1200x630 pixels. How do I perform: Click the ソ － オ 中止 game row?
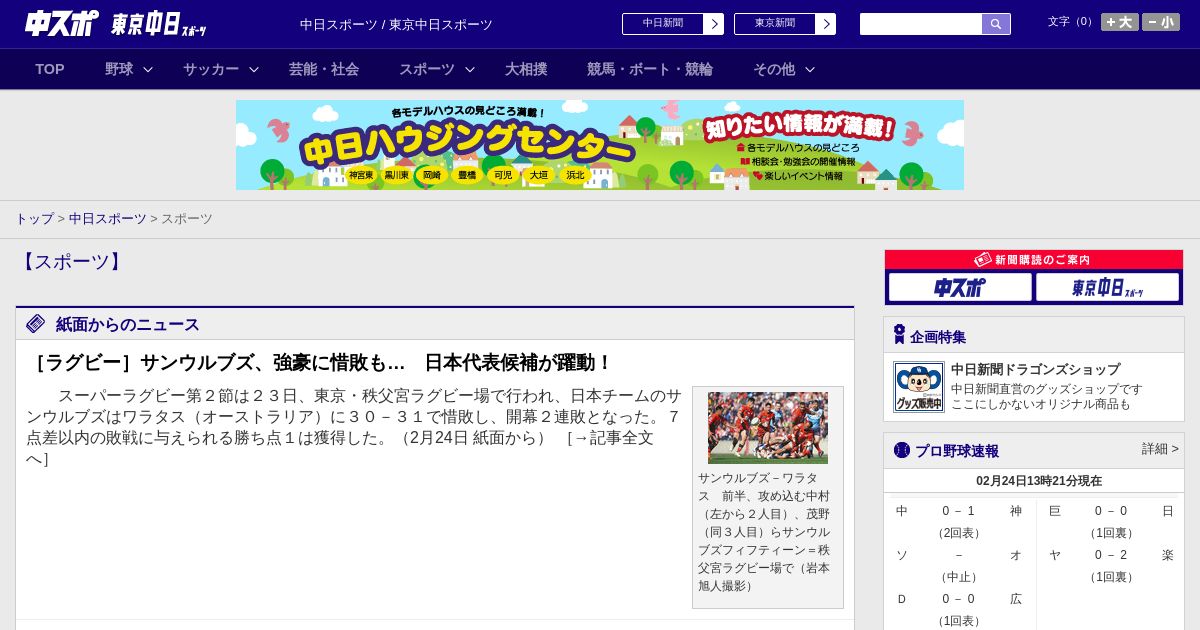point(959,566)
